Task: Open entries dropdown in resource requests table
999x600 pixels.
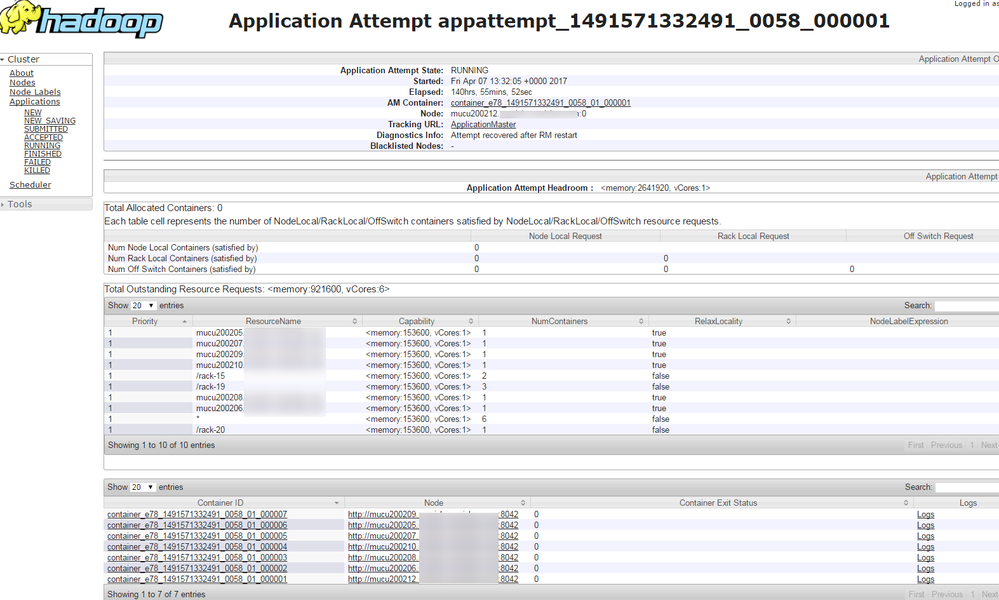Action: point(144,306)
